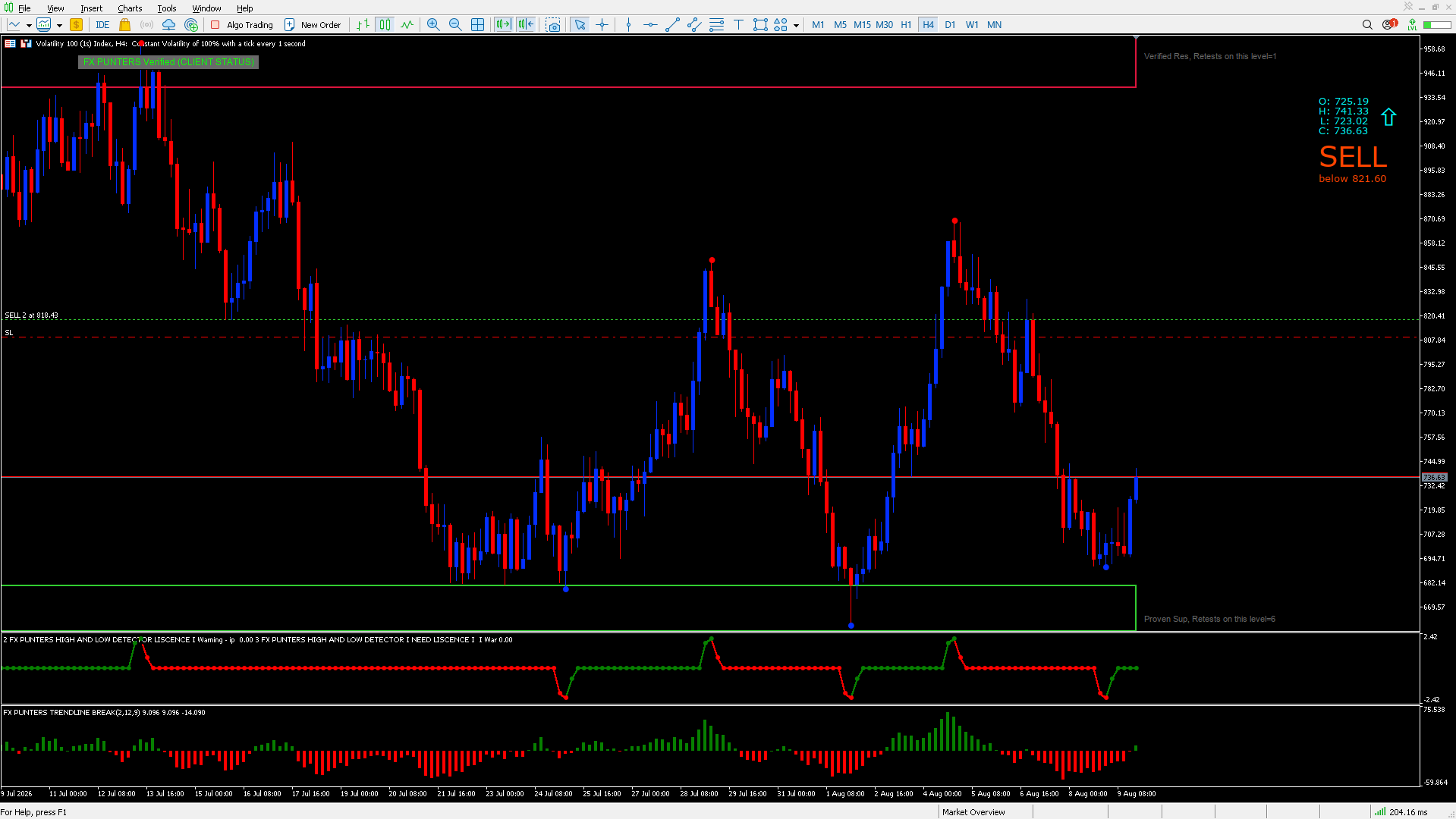
Task: Draw a vertical line
Action: (x=628, y=25)
